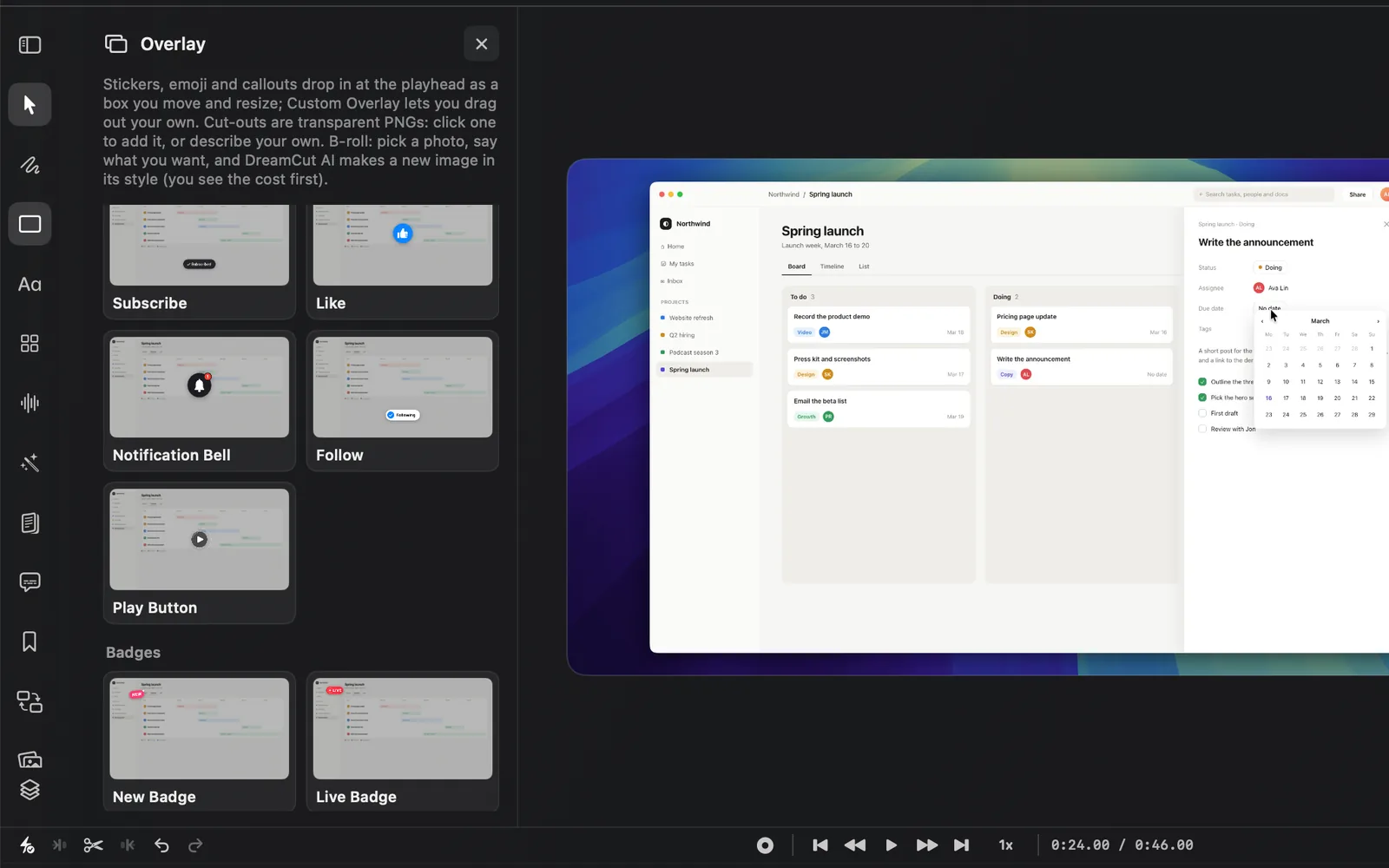The image size is (1389, 868).
Task: Start recording with the record button
Action: pos(765,845)
